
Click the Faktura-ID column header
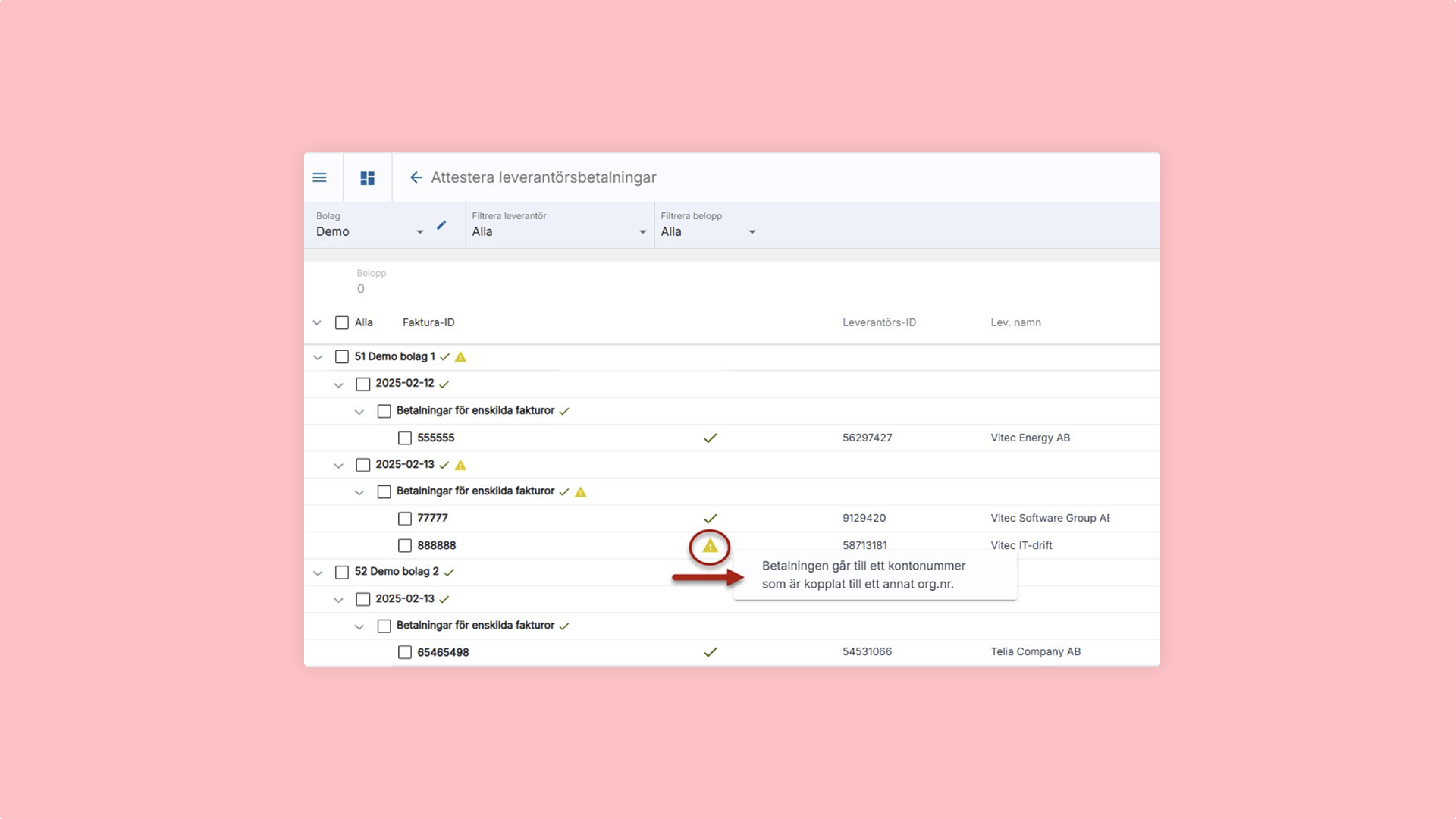click(x=428, y=323)
